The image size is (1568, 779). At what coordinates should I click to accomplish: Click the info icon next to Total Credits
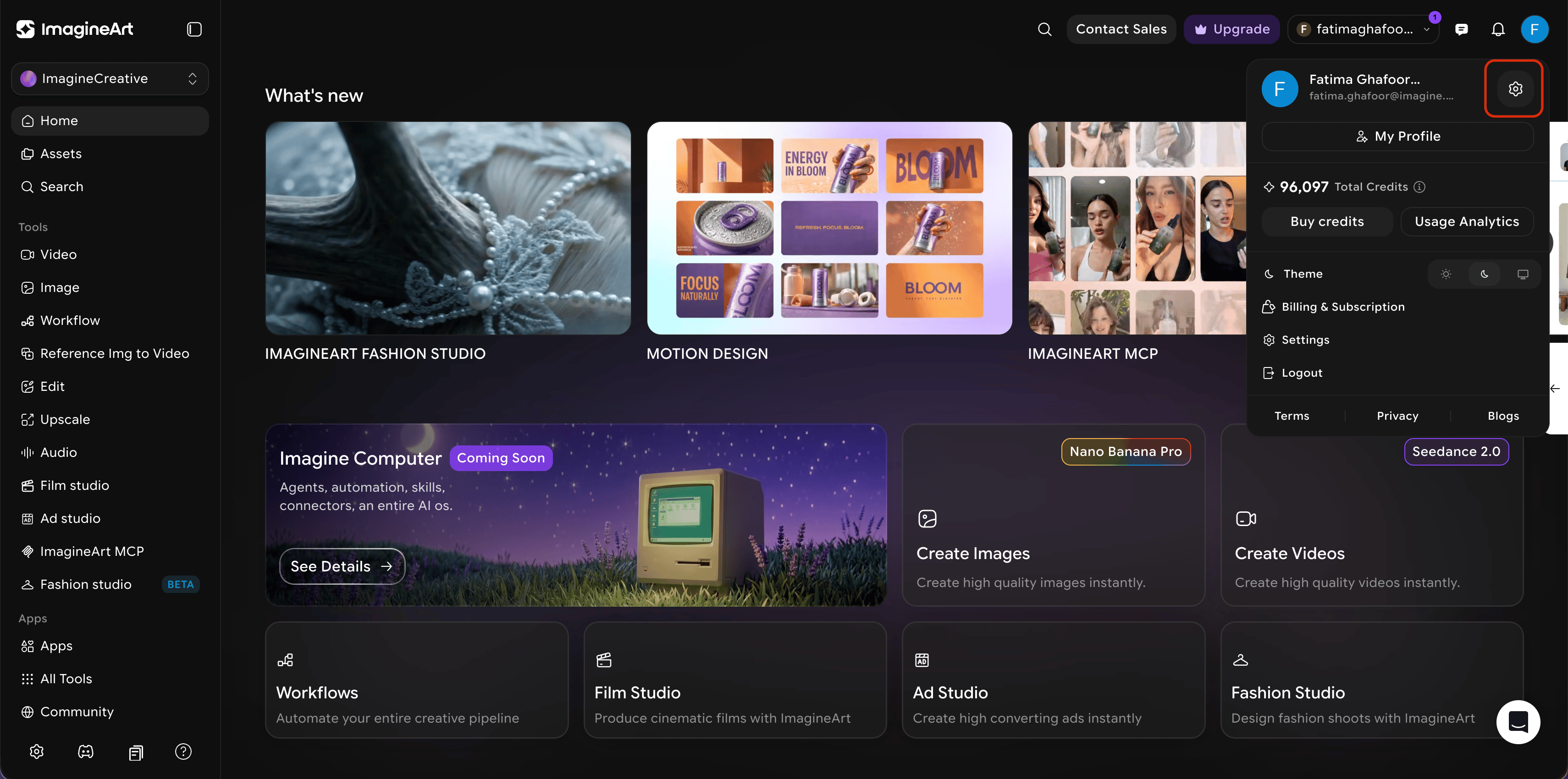coord(1419,187)
